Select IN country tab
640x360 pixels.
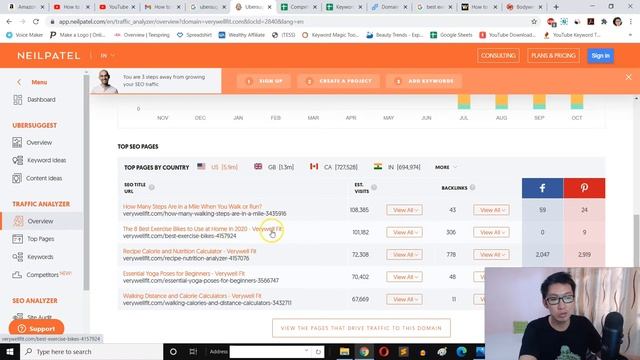397,167
